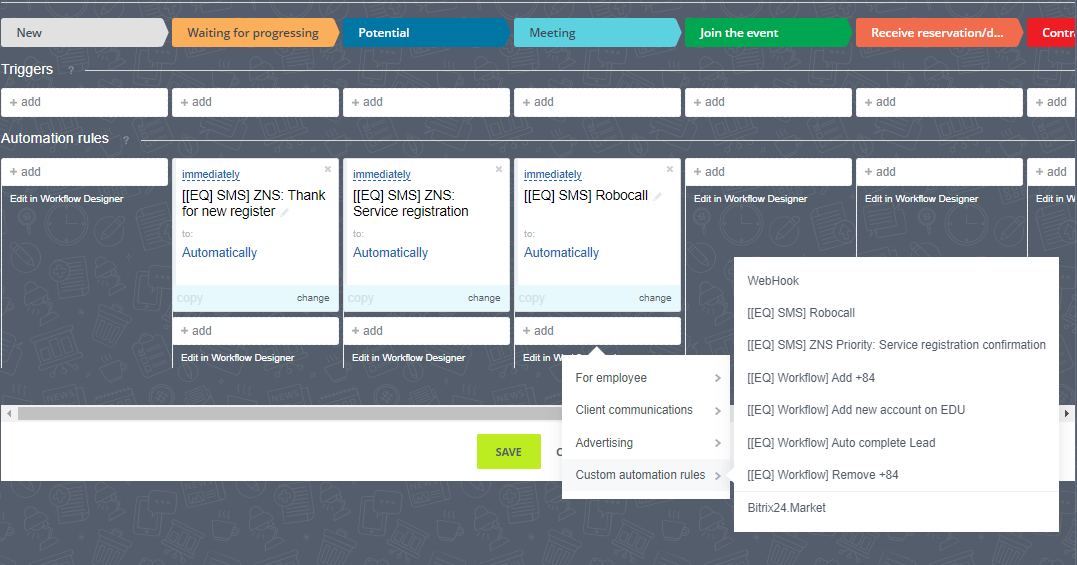Choose '[[EQ] Workflow] Auto complete Lead' option
Image resolution: width=1077 pixels, height=565 pixels.
pyautogui.click(x=841, y=443)
